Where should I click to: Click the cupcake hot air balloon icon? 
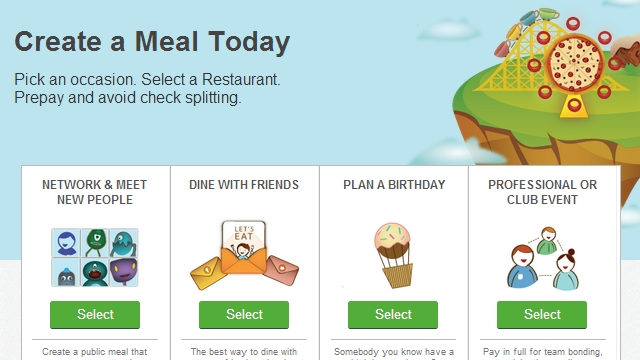[393, 255]
